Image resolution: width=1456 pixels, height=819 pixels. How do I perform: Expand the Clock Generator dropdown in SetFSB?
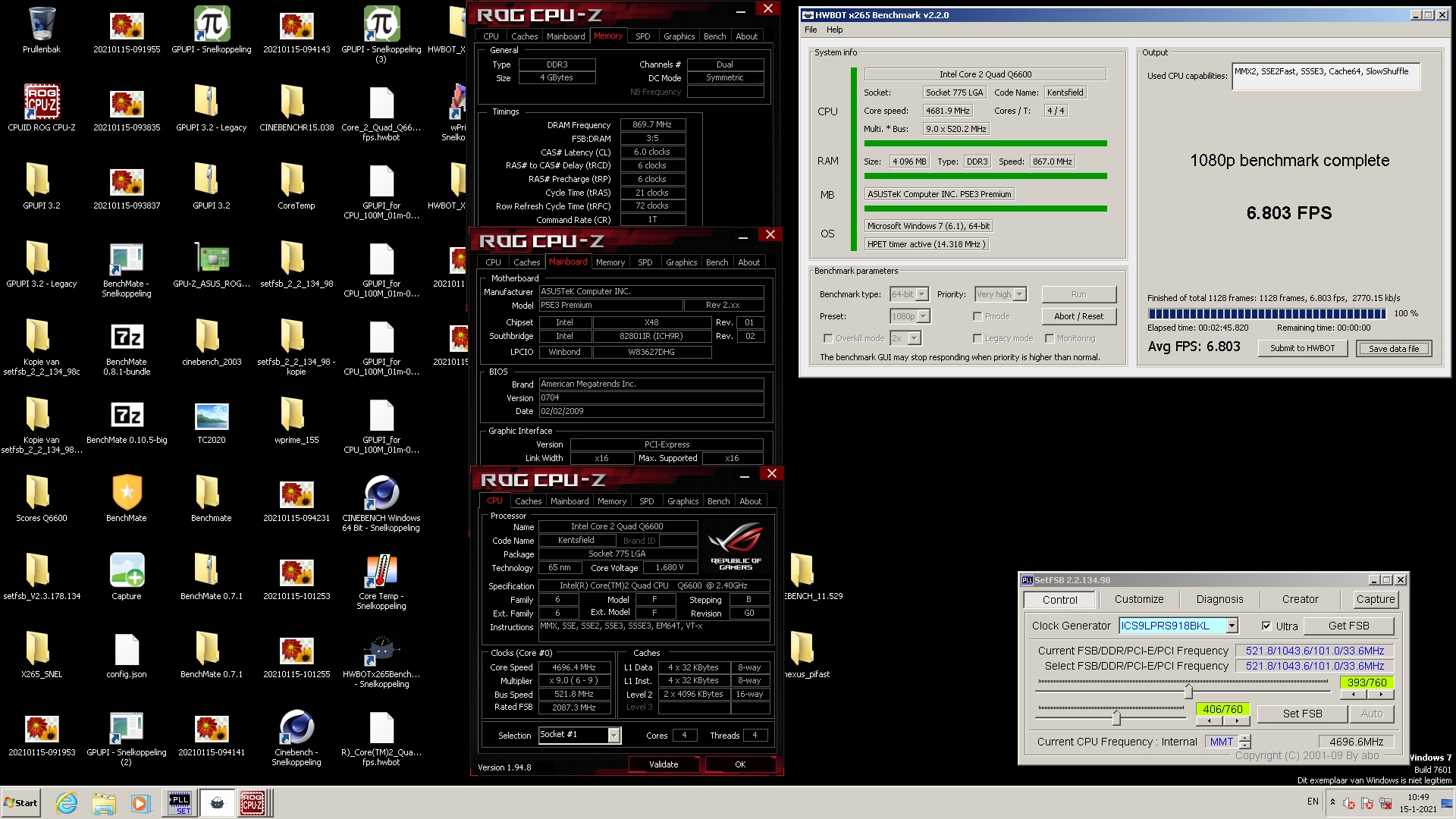[x=1232, y=626]
